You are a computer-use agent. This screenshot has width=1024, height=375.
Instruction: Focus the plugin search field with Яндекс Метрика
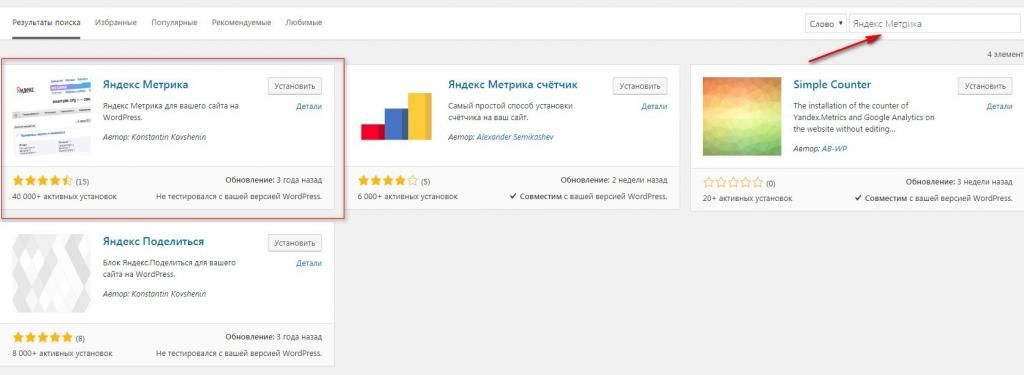(x=936, y=24)
